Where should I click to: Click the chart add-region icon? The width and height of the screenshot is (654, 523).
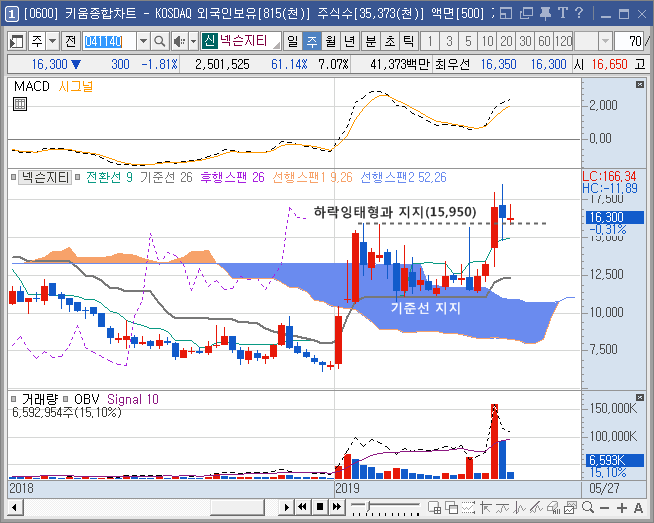435,508
